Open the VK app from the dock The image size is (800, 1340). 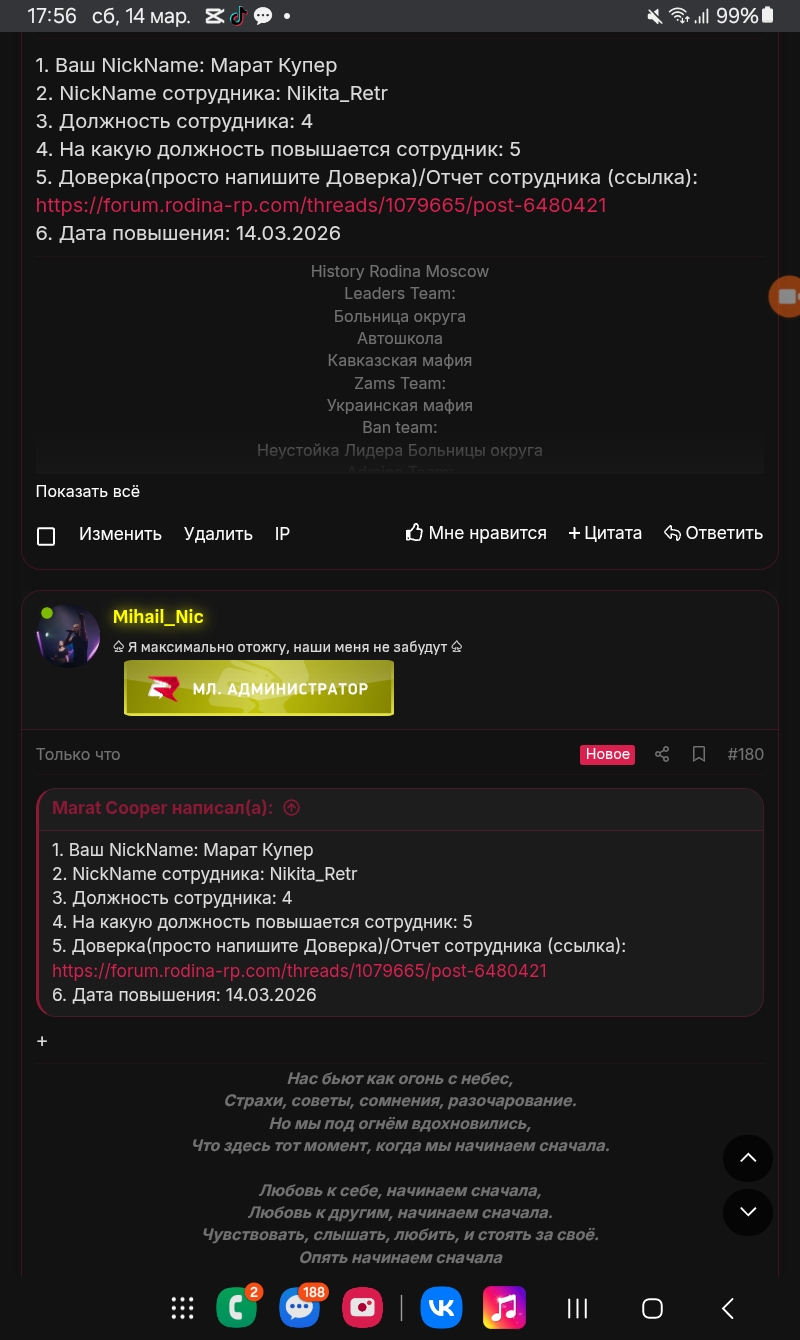click(441, 1307)
